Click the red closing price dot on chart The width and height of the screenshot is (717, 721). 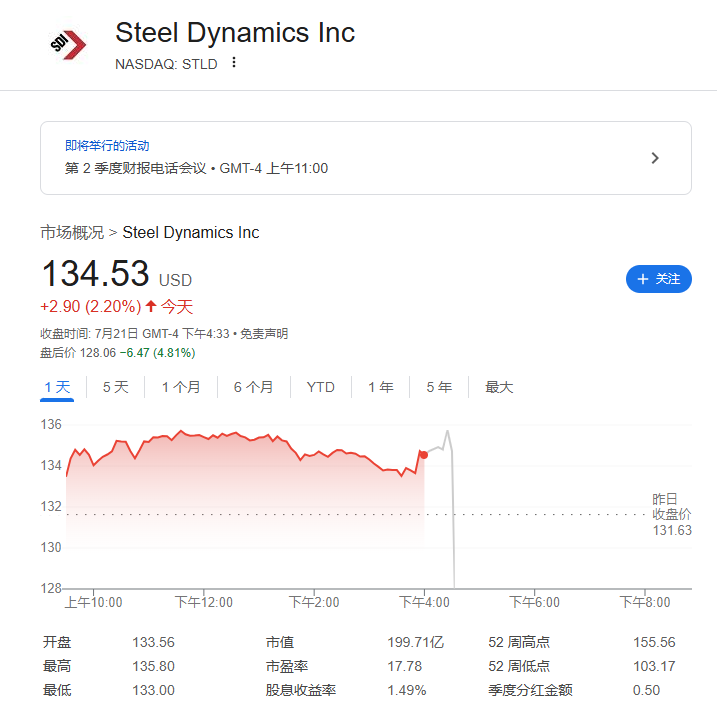tap(424, 455)
